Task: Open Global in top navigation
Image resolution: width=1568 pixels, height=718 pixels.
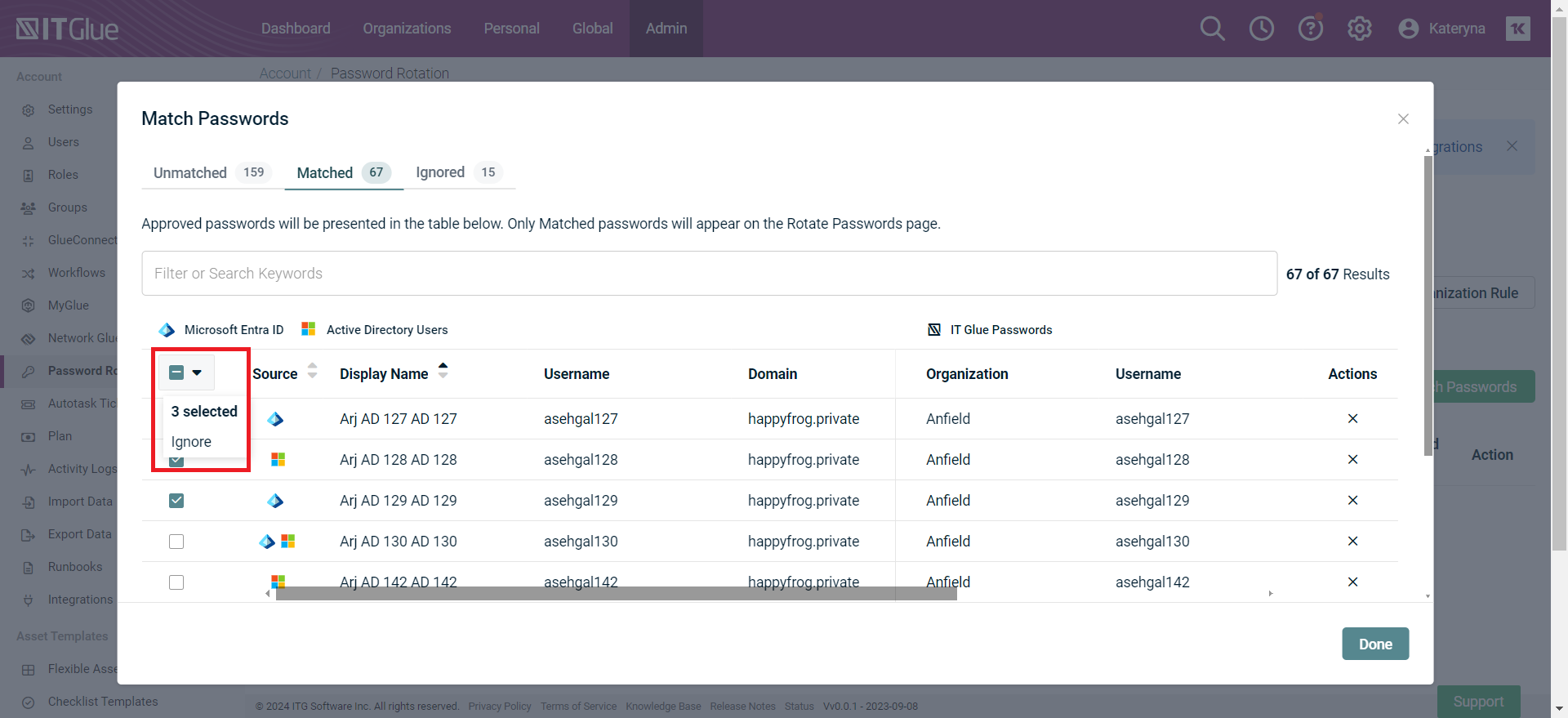Action: pyautogui.click(x=592, y=29)
